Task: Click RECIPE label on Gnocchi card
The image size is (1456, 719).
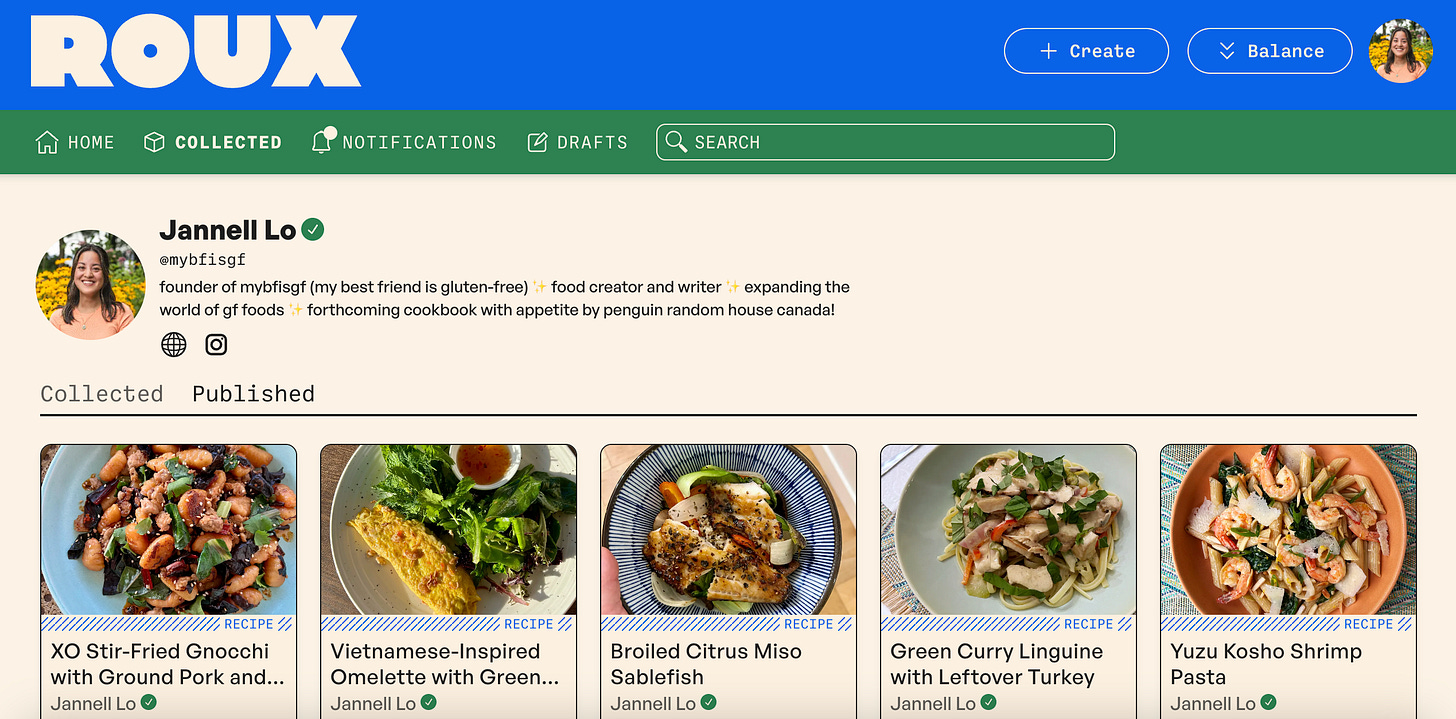Action: (x=249, y=624)
